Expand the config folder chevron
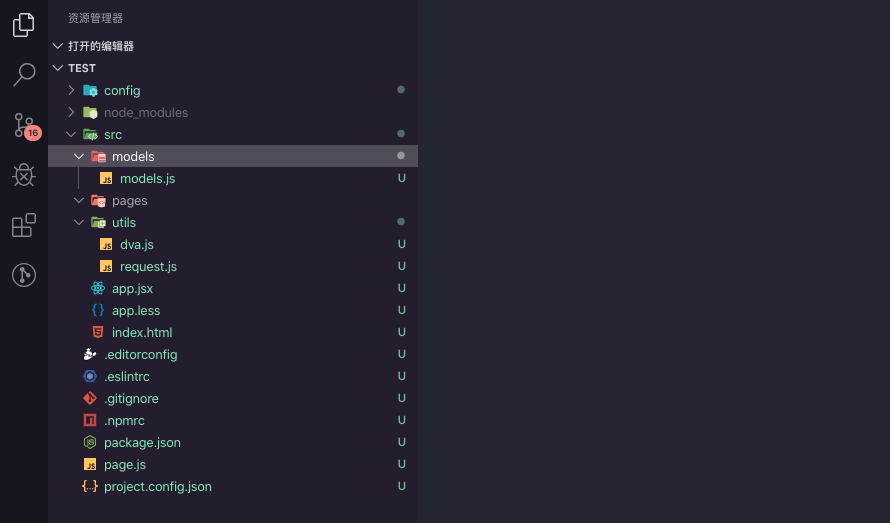Screen dimensions: 890x523 pyautogui.click(x=71, y=90)
